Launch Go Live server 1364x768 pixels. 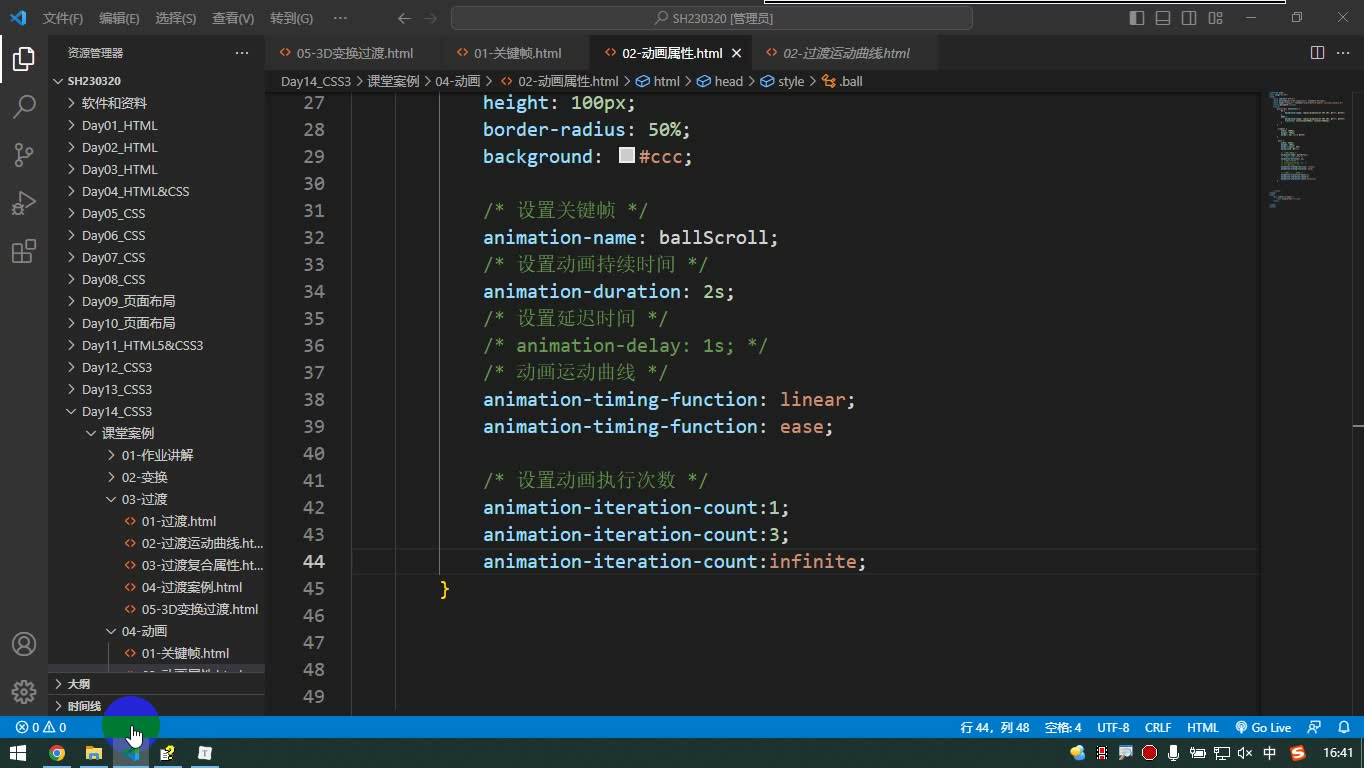(1263, 727)
